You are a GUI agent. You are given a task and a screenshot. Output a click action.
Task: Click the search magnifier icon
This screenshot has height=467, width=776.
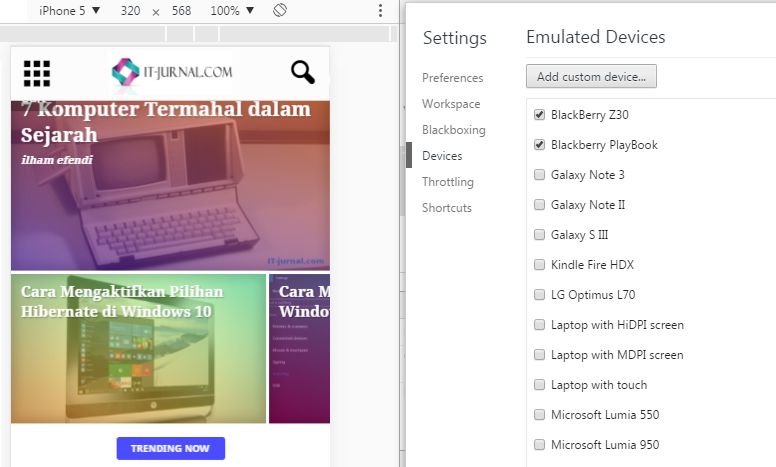point(303,72)
